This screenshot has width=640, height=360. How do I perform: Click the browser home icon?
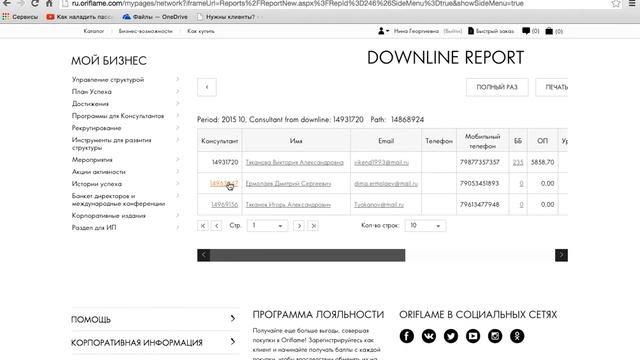pyautogui.click(x=49, y=4)
